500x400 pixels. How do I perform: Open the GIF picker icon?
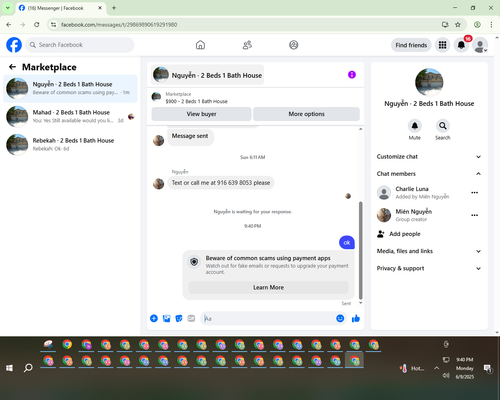pos(191,318)
